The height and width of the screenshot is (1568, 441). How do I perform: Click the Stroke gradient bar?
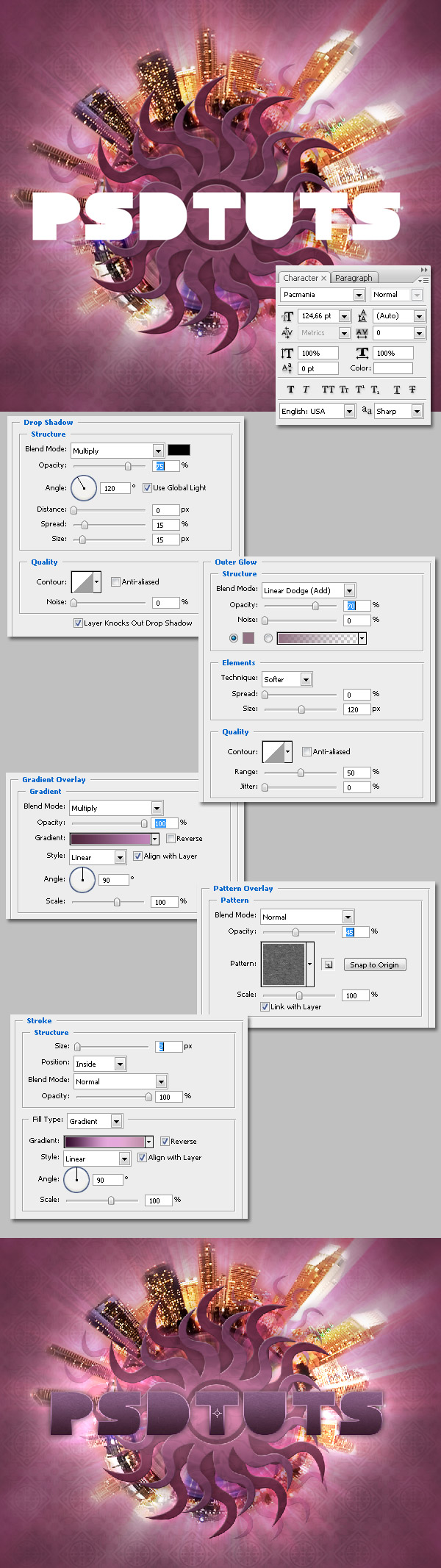click(x=104, y=1142)
